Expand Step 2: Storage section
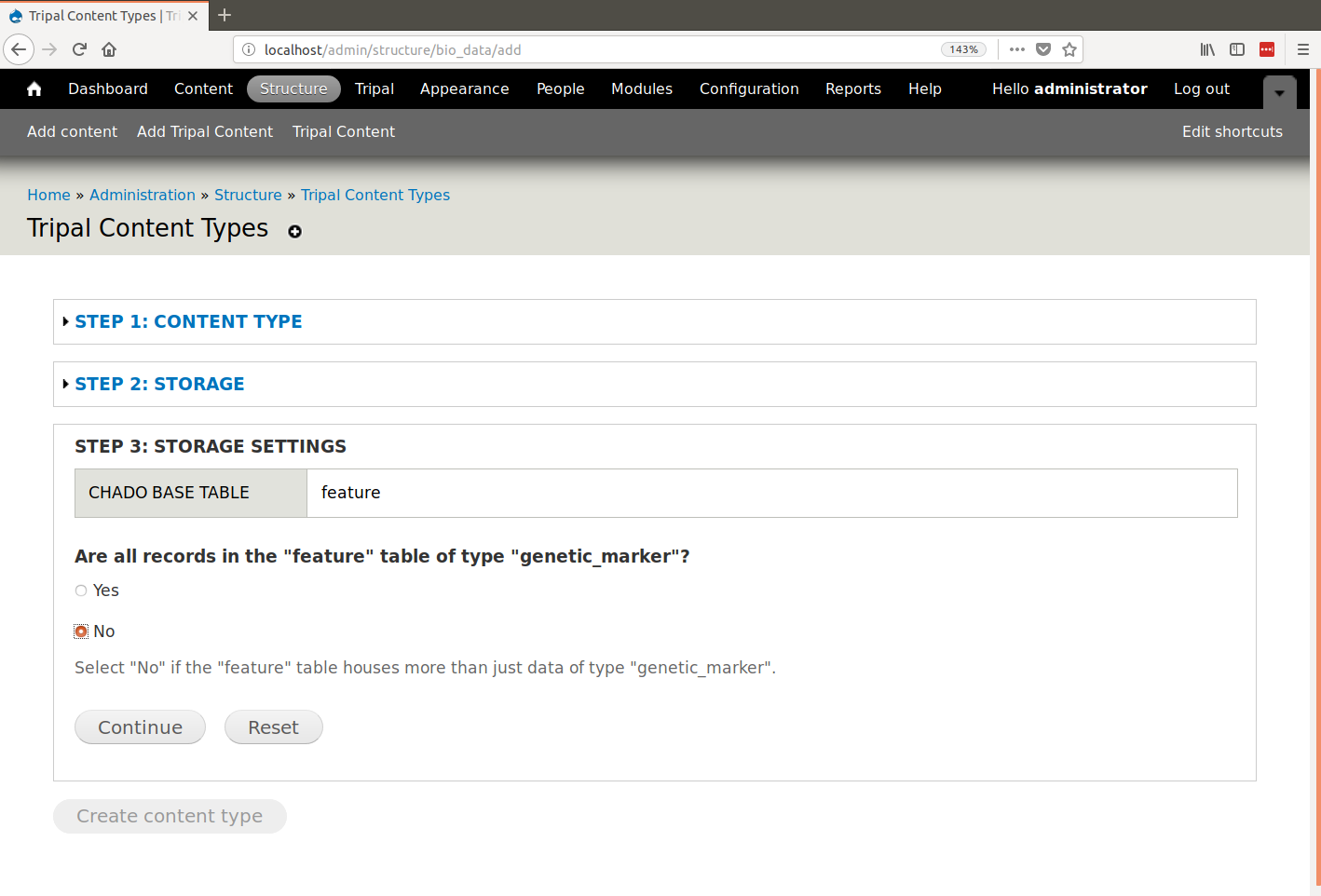 [x=159, y=384]
